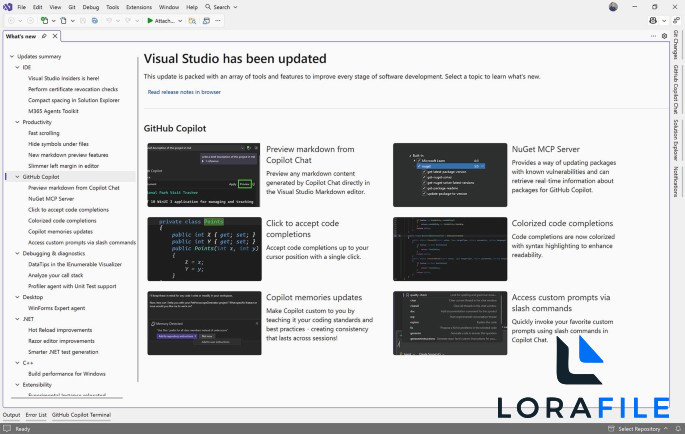
Task: Open the Edit menu
Action: 38,7
